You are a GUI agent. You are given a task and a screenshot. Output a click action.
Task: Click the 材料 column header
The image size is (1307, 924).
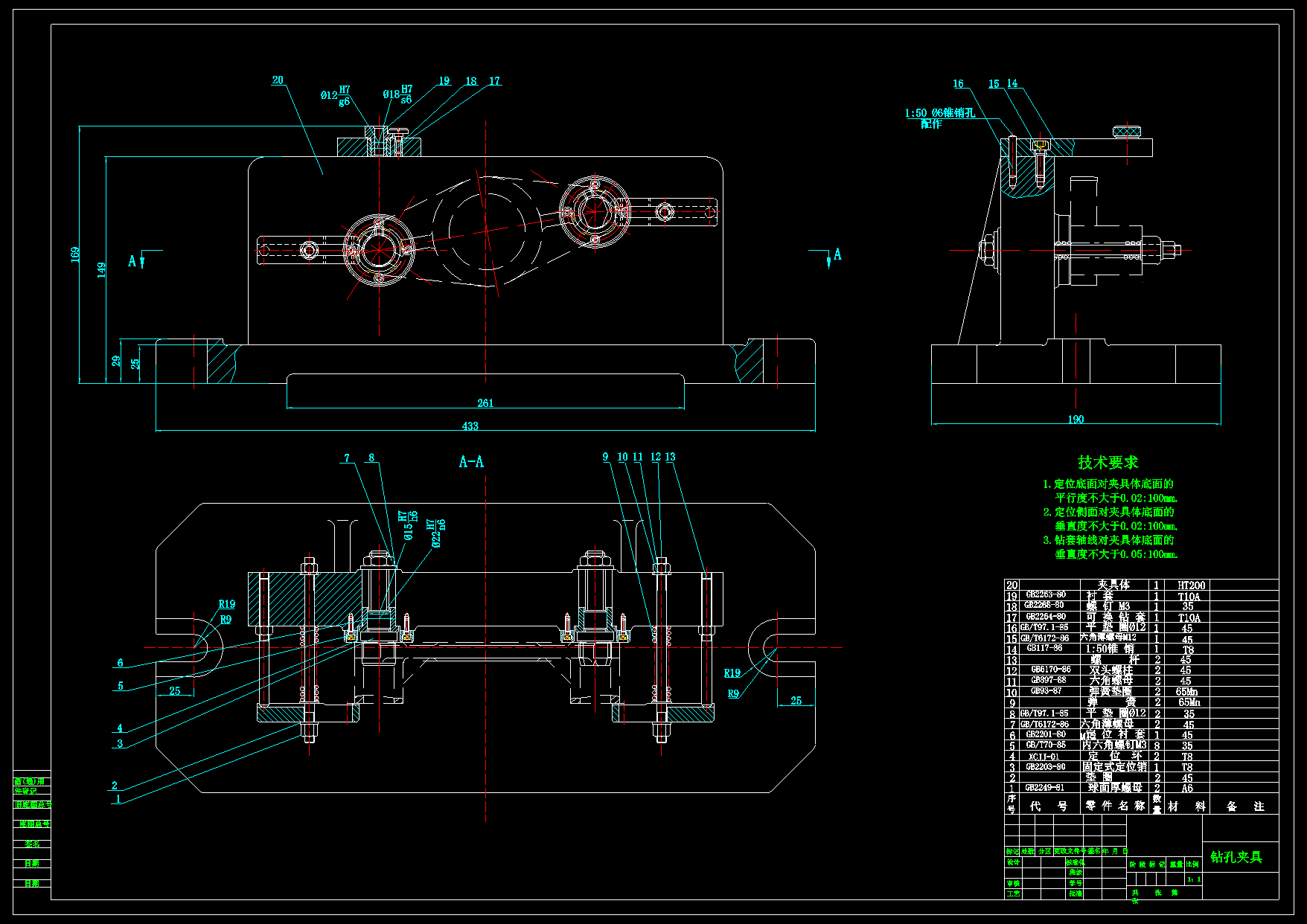pyautogui.click(x=1187, y=806)
